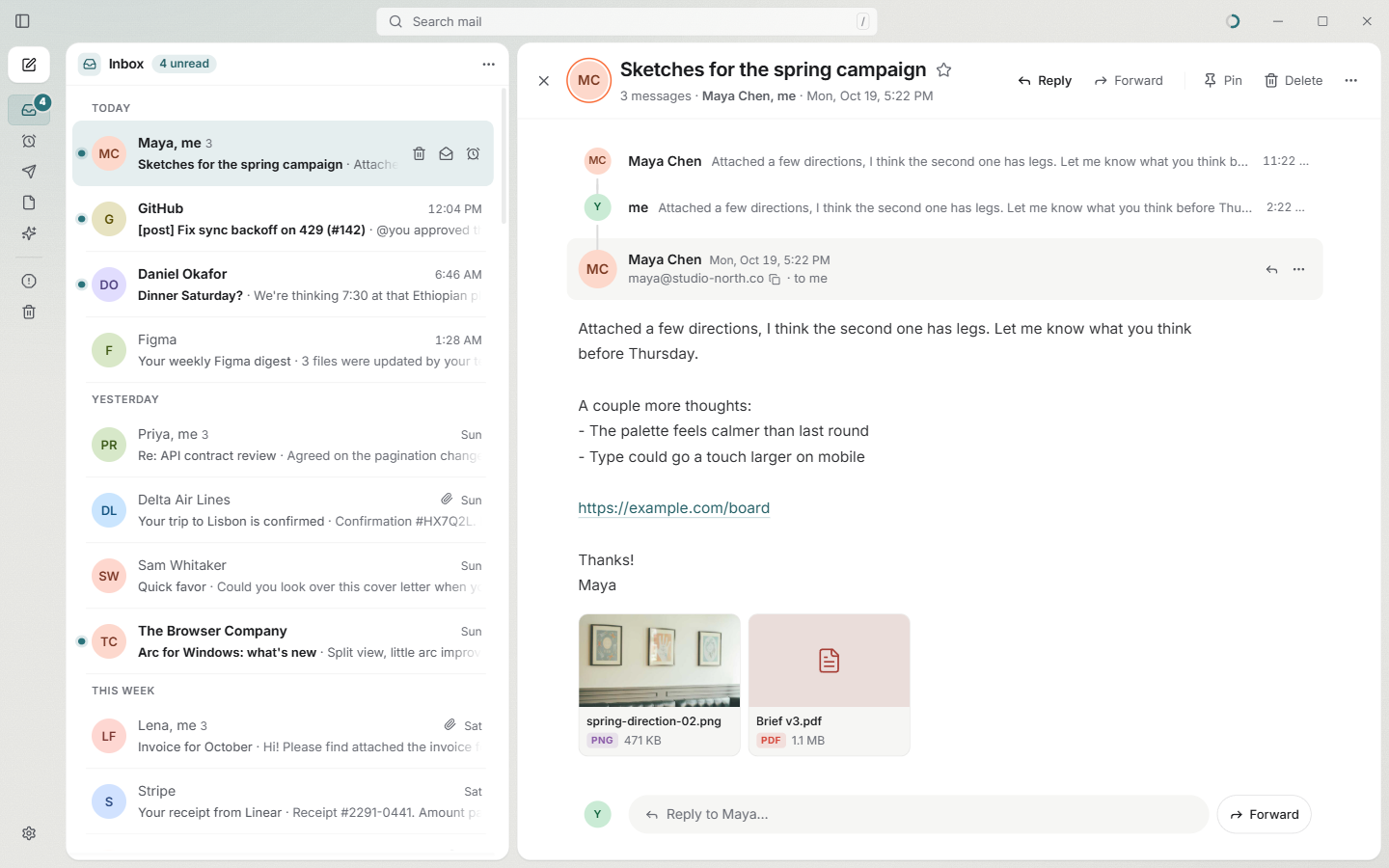The height and width of the screenshot is (868, 1389).
Task: Click TC avatar of The Browser Company
Action: pyautogui.click(x=109, y=641)
